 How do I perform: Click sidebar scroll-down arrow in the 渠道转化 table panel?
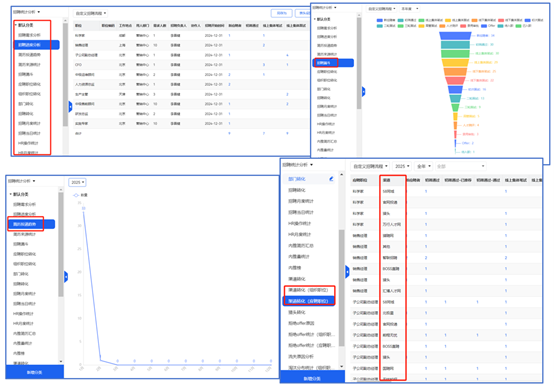click(341, 367)
